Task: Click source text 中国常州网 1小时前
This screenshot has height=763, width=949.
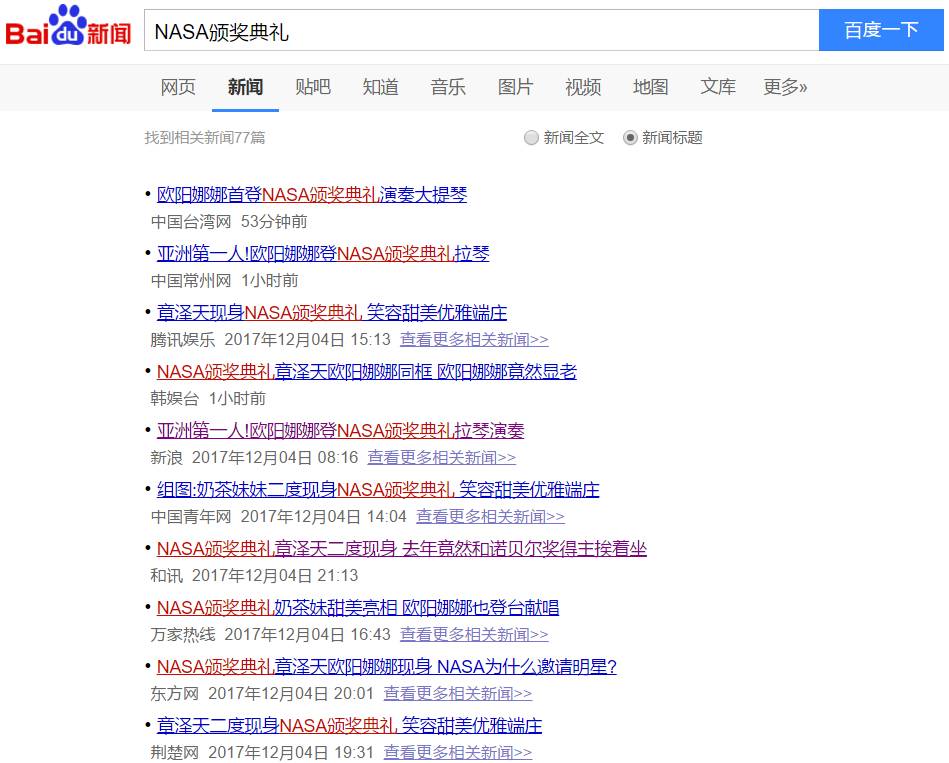Action: pos(225,281)
